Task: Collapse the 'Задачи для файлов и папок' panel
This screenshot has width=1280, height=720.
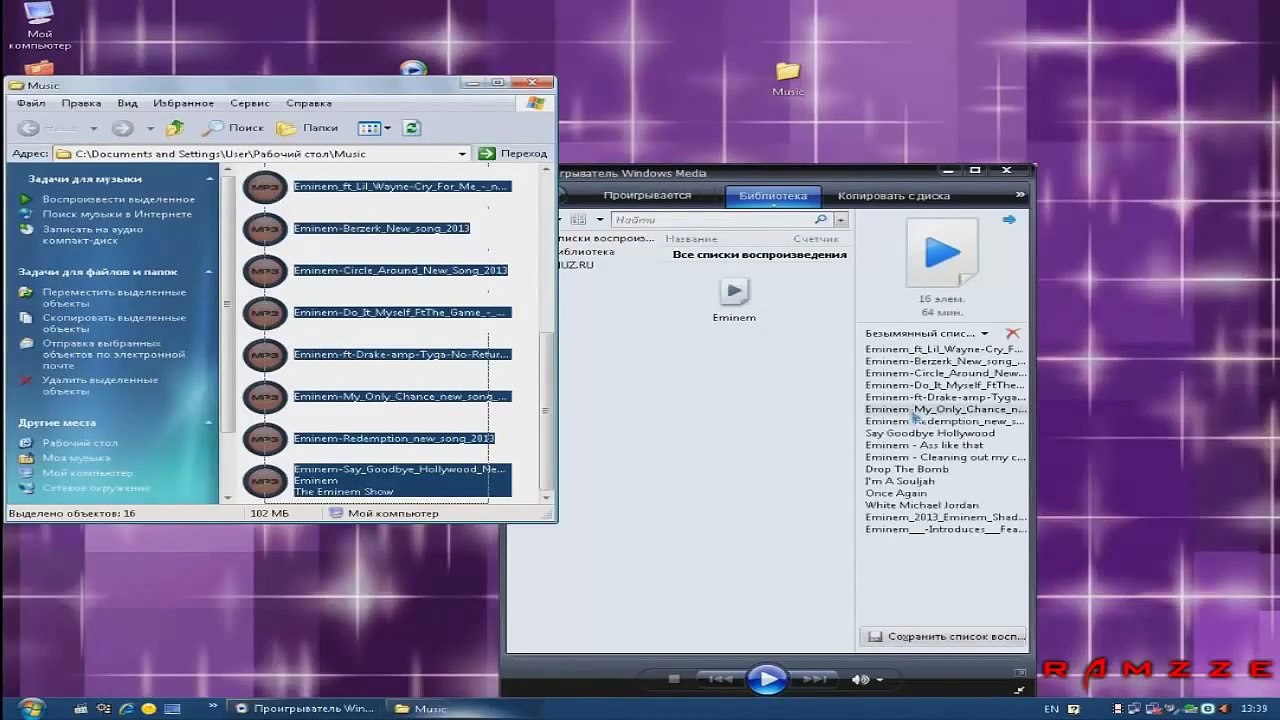Action: pyautogui.click(x=210, y=272)
